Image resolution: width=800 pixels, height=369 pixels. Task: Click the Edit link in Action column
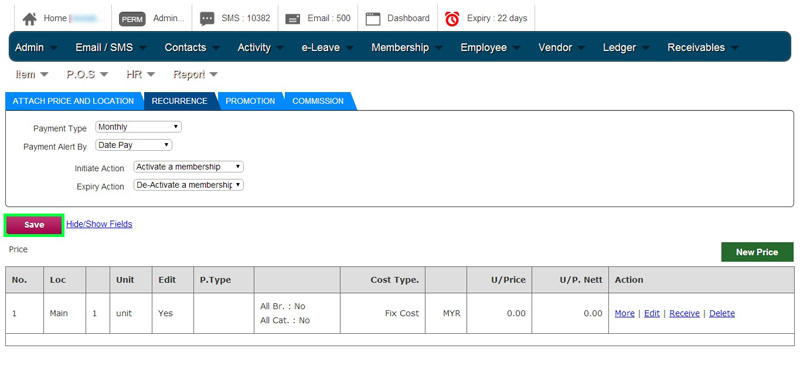(x=652, y=313)
